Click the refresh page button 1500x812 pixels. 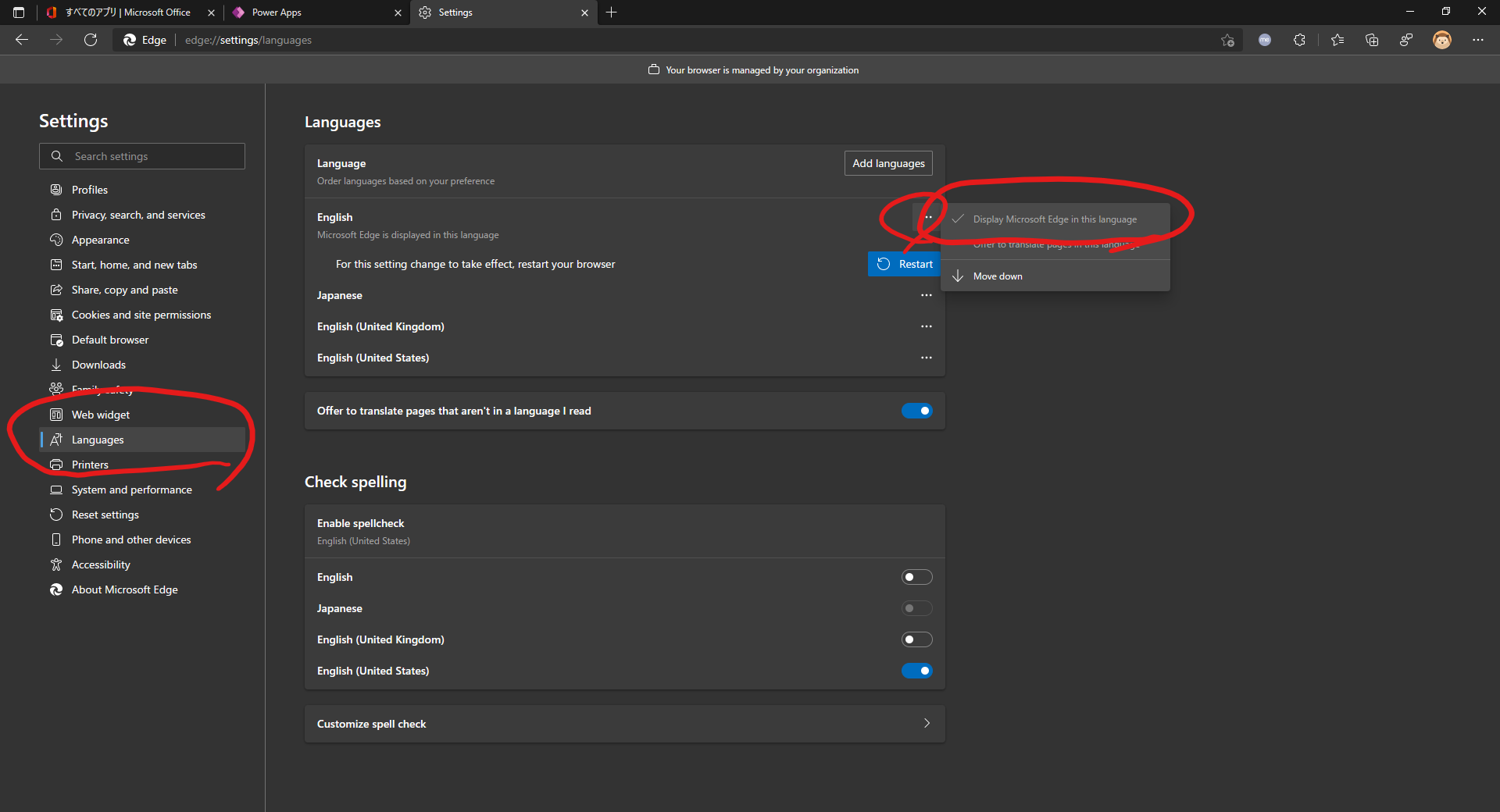click(x=91, y=40)
